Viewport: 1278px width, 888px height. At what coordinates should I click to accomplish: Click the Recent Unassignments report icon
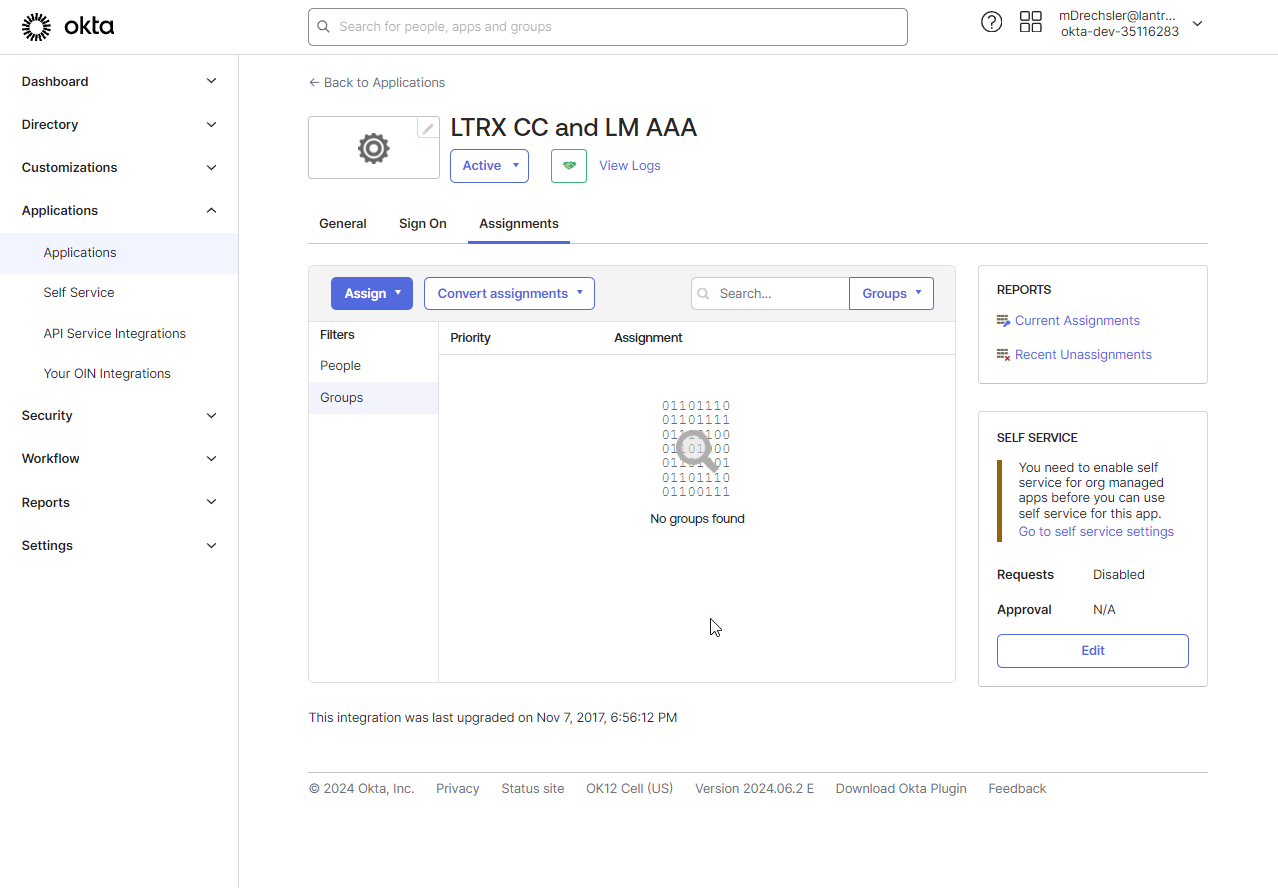[x=1003, y=355]
